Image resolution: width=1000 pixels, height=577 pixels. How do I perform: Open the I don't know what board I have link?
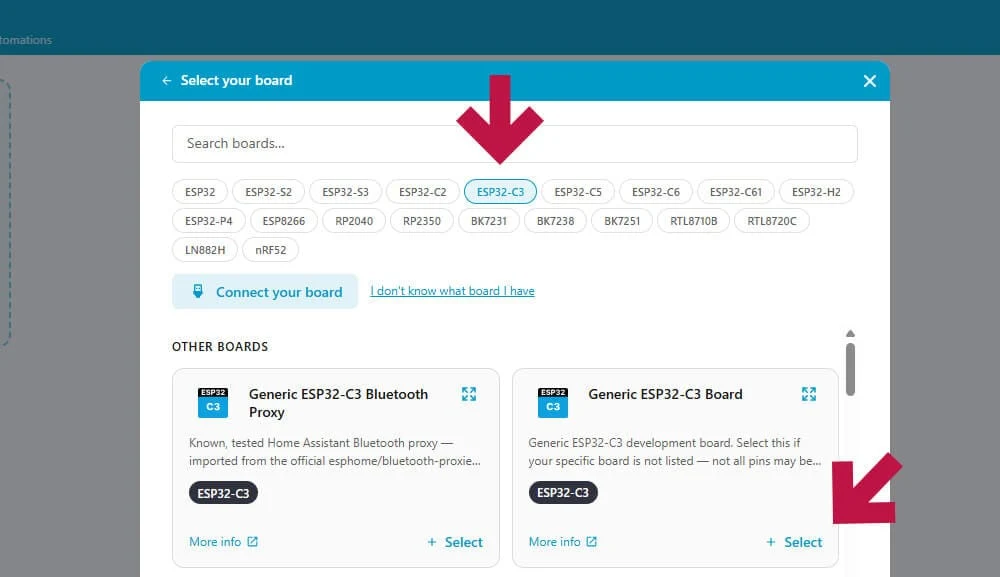tap(452, 291)
